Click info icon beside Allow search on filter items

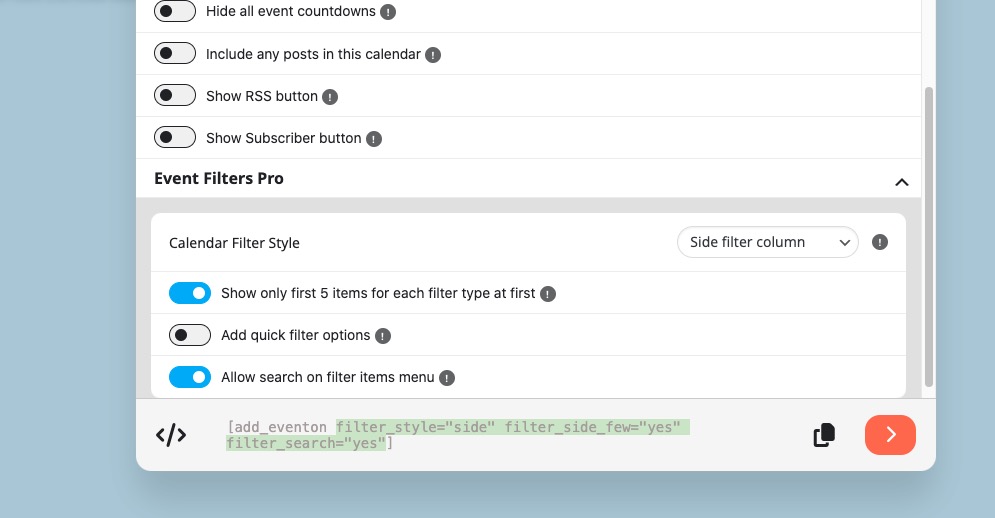click(447, 378)
